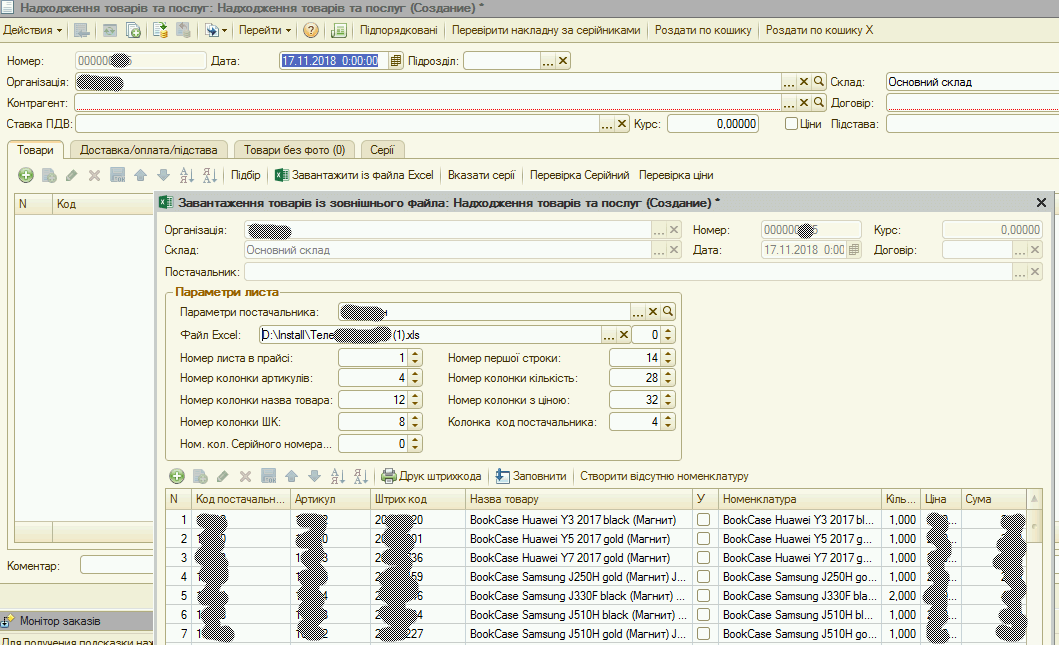Click the help question mark icon

coord(311,30)
